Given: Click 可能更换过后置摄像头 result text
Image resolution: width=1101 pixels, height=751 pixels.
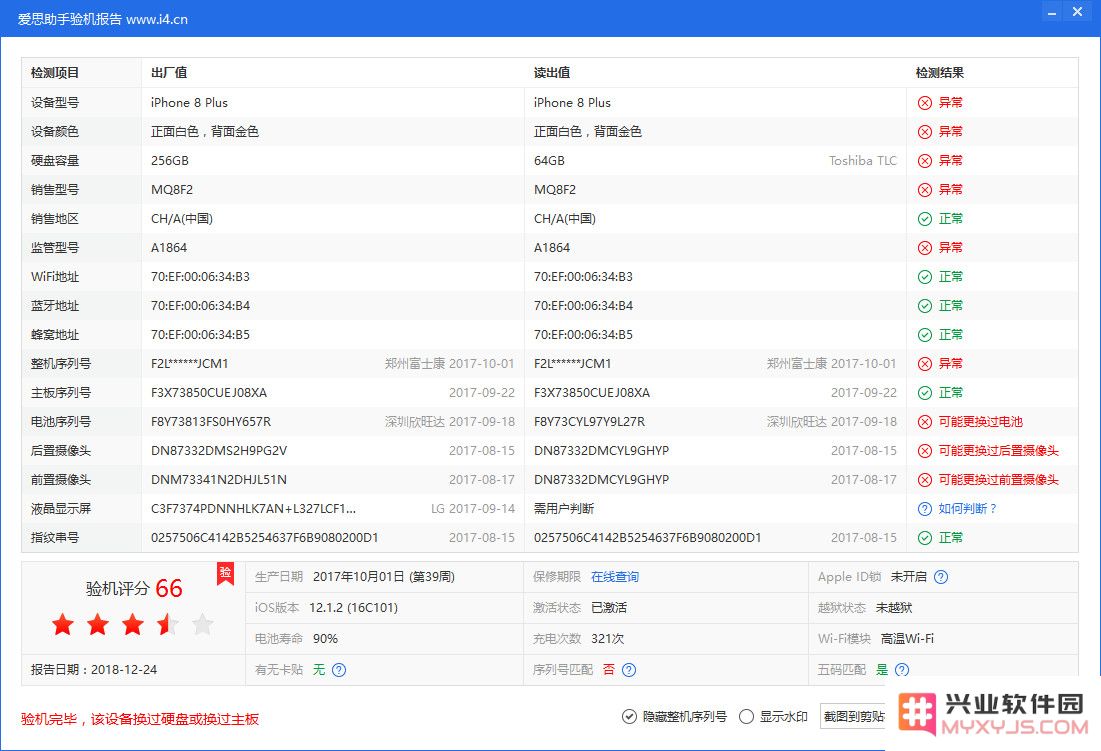Looking at the screenshot, I should coord(998,451).
